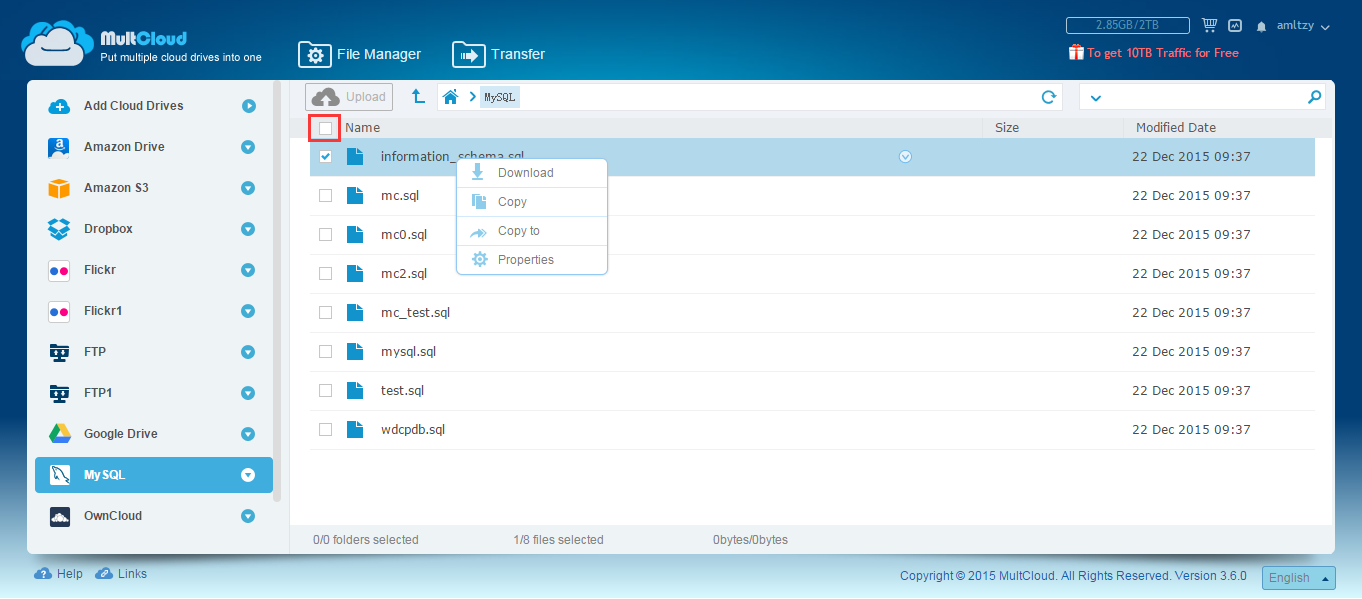1362x599 pixels.
Task: Switch to the Transfer tab
Action: pos(499,54)
